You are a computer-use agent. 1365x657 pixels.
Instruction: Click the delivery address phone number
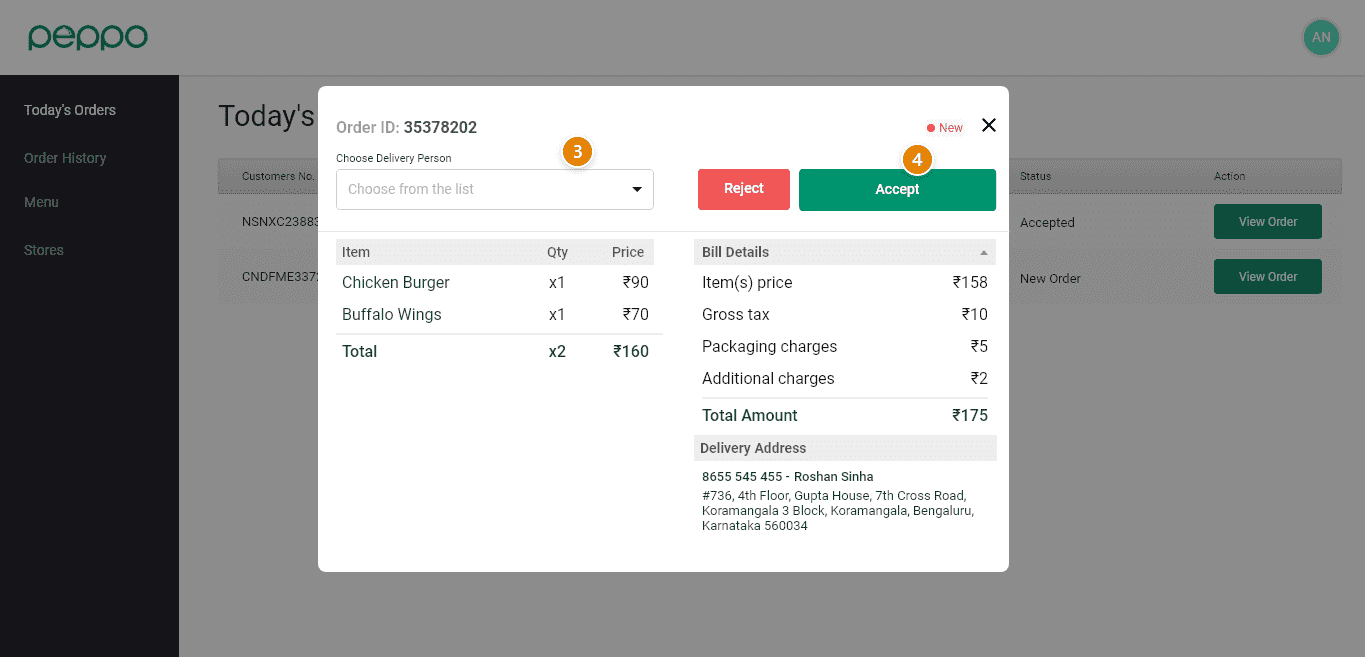pyautogui.click(x=742, y=477)
